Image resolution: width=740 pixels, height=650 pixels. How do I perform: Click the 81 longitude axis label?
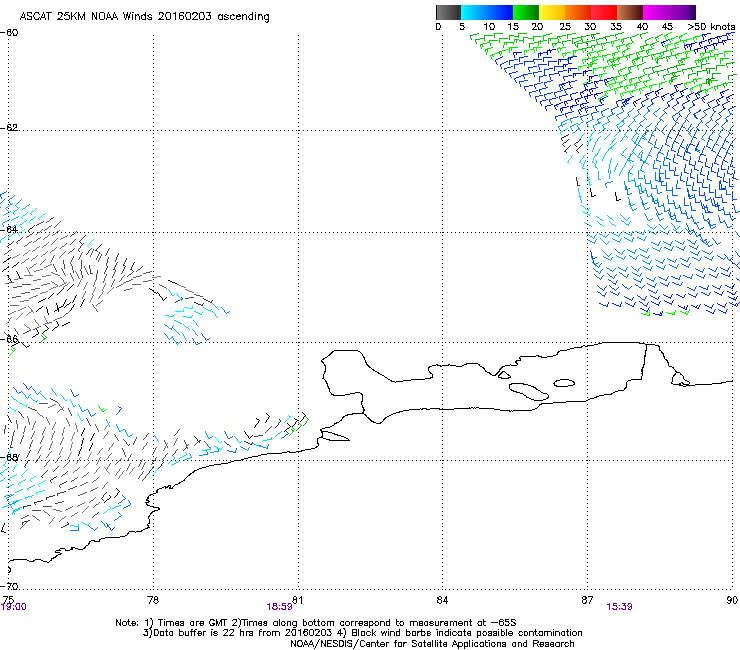pyautogui.click(x=298, y=600)
